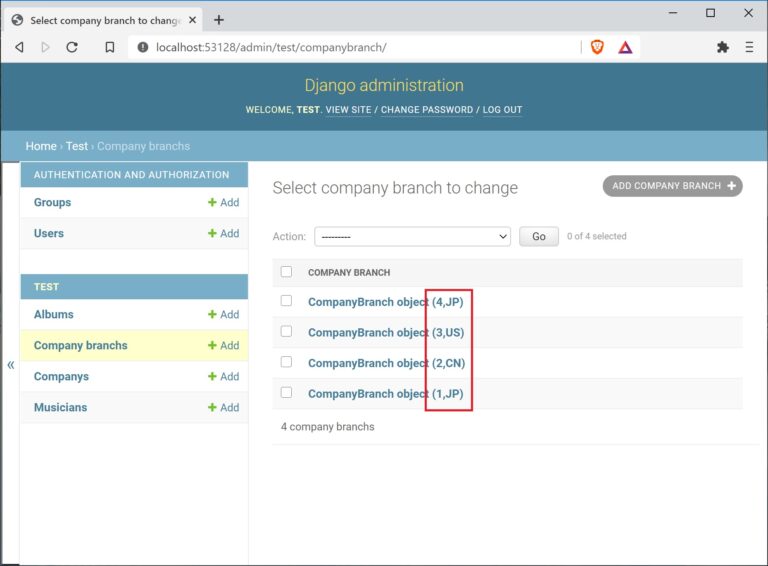Screen dimensions: 768x566
Task: Click the Brave Rewards triangle icon
Action: click(625, 47)
